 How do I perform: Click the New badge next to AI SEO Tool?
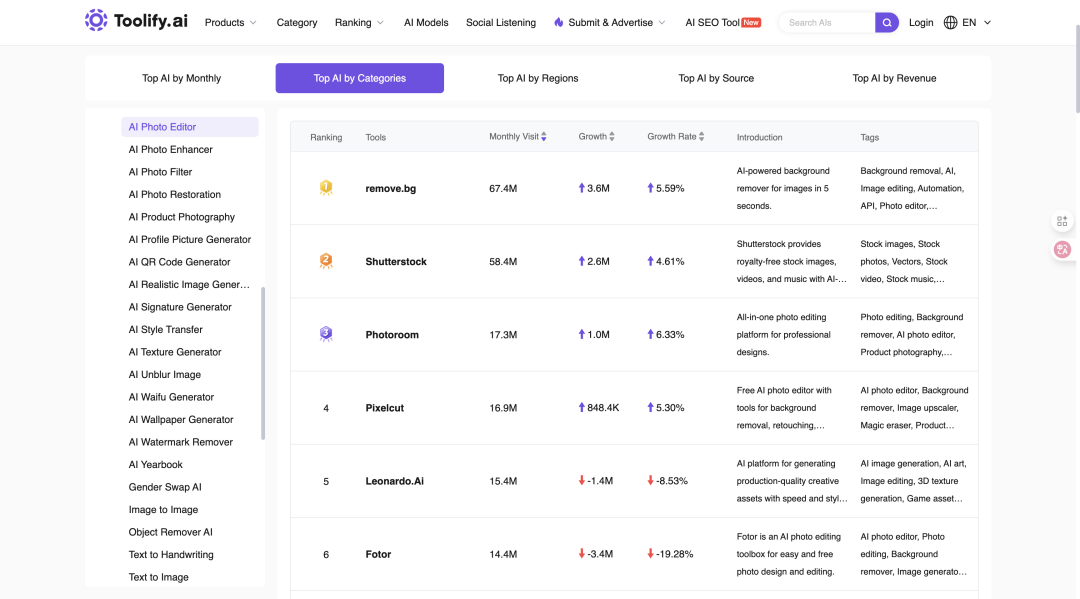click(751, 22)
